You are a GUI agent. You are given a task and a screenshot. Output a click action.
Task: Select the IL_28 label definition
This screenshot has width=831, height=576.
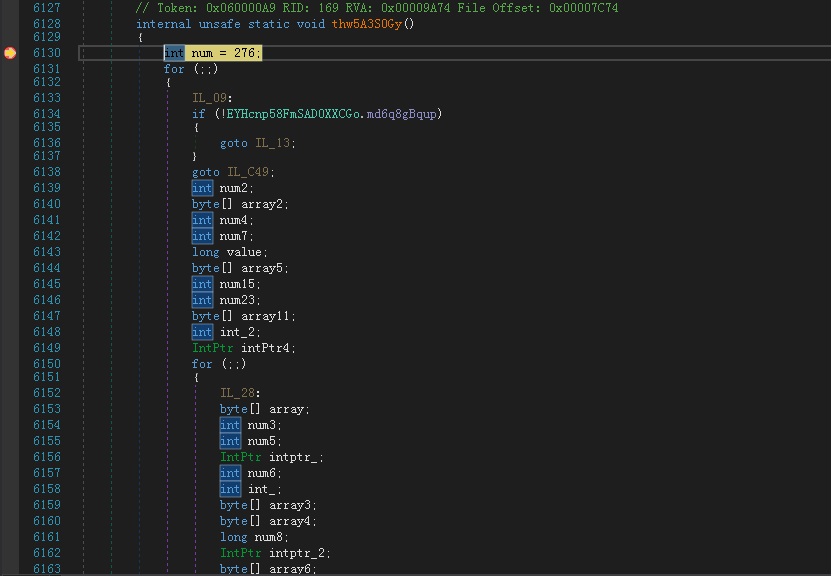tap(237, 393)
